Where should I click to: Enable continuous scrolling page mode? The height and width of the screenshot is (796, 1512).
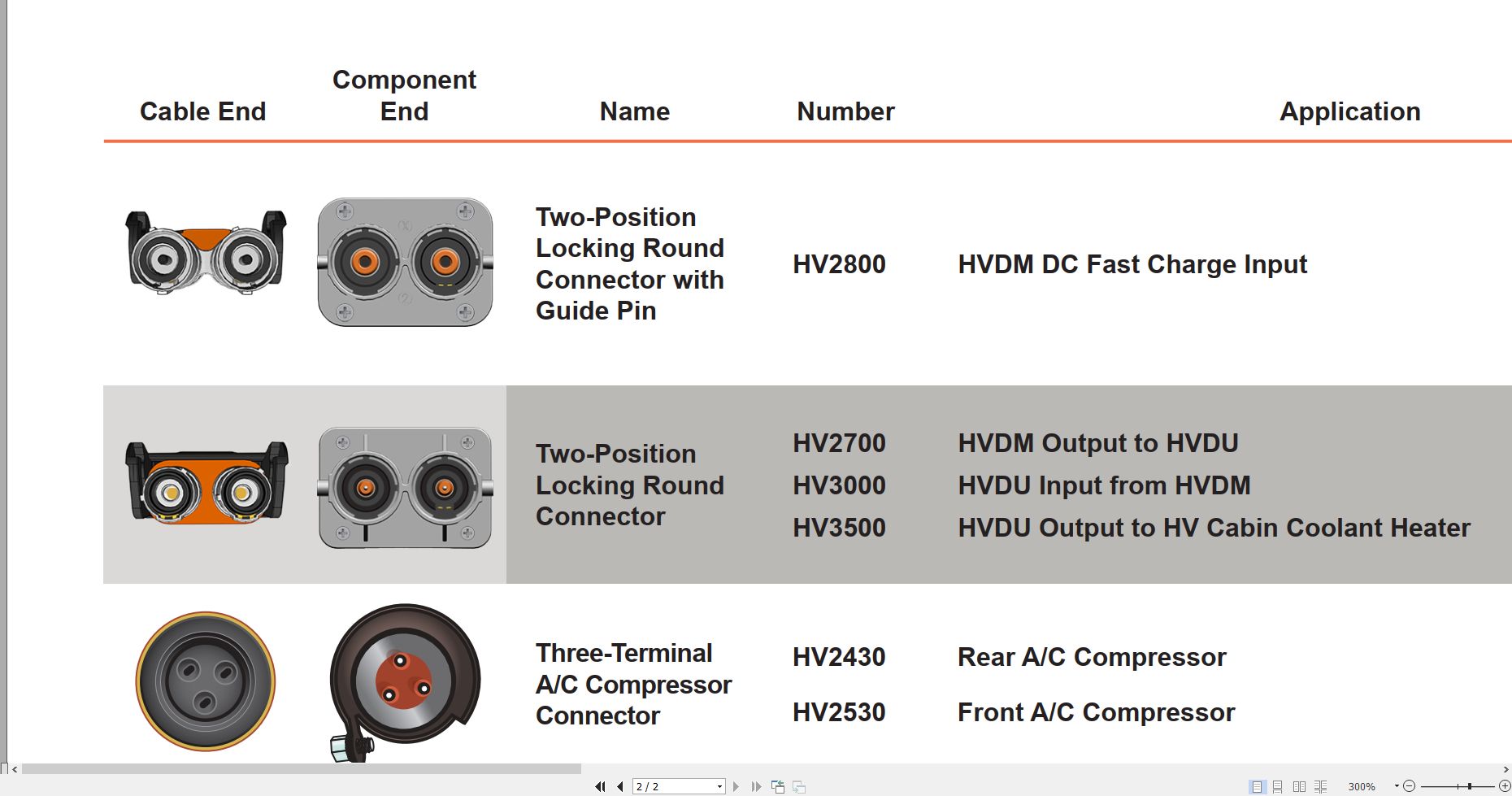point(1277,786)
